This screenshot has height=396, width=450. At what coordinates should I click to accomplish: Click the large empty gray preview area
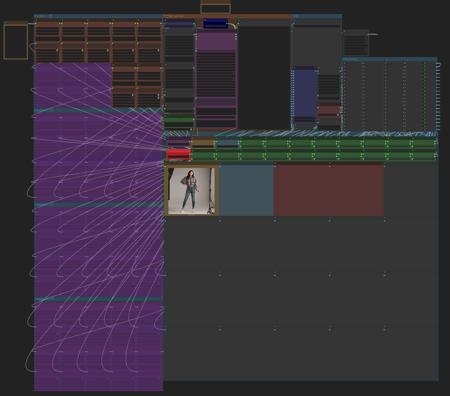[302, 298]
